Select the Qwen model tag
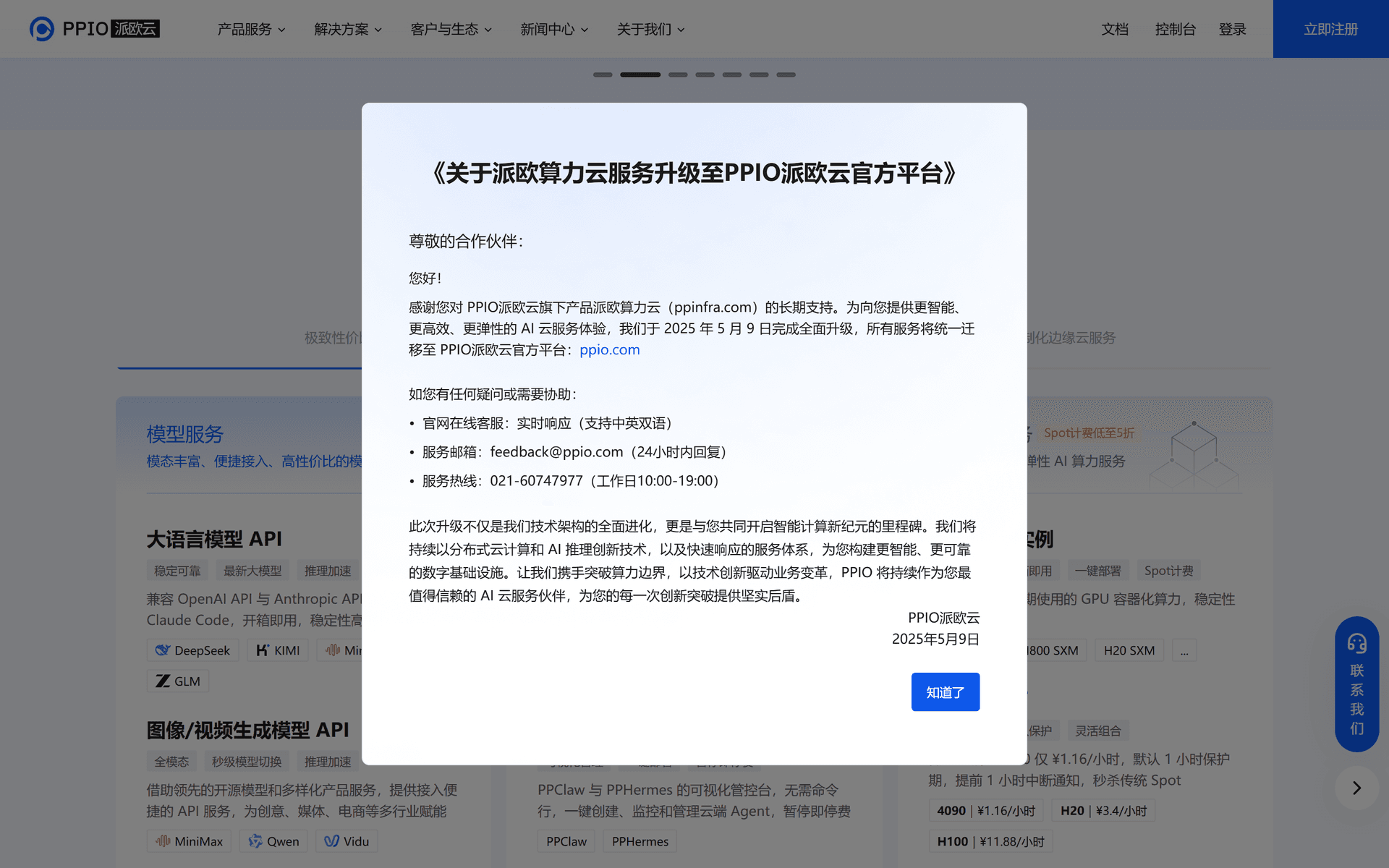Viewport: 1389px width, 868px height. coord(273,841)
